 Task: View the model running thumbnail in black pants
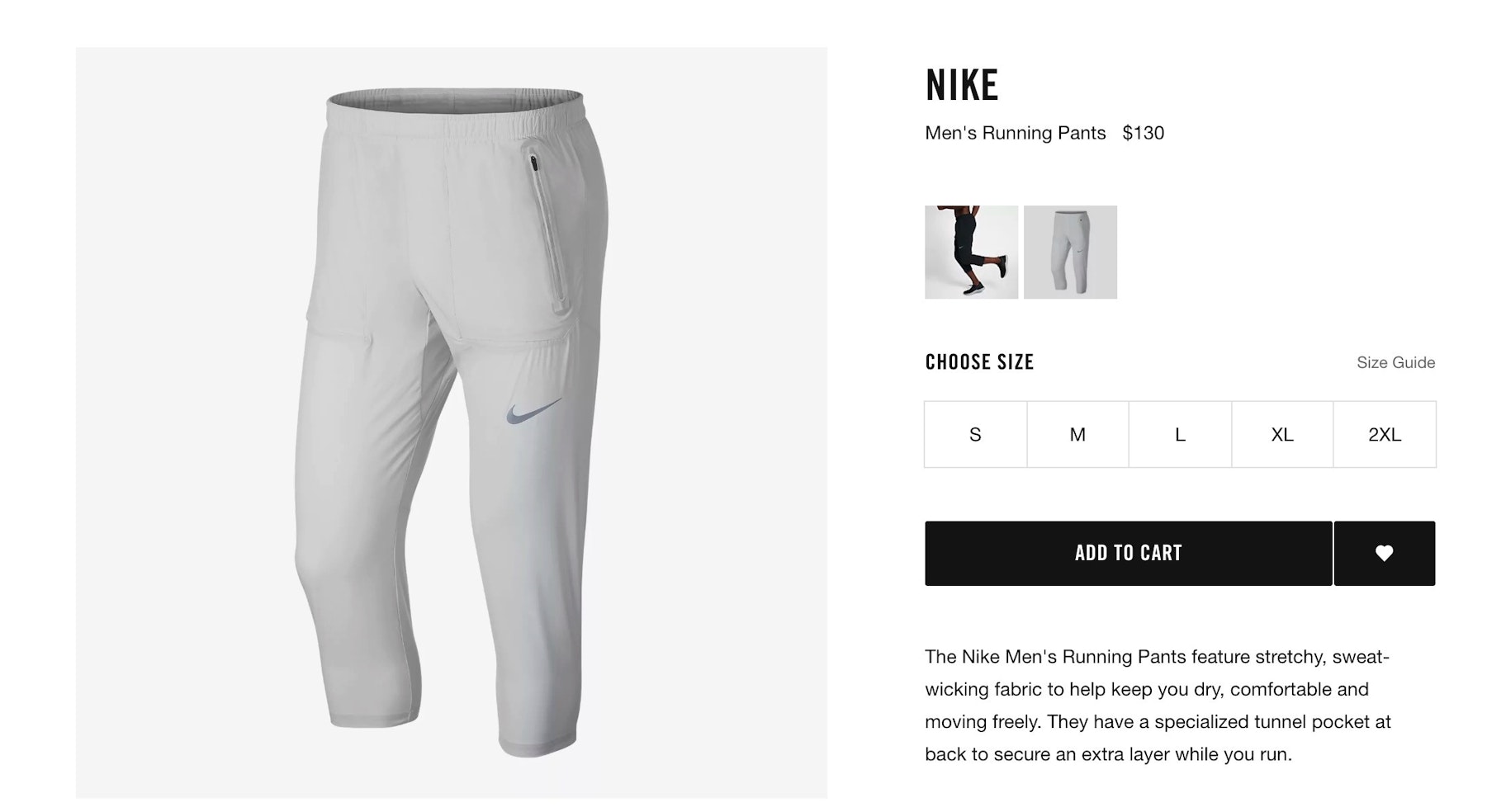[971, 252]
